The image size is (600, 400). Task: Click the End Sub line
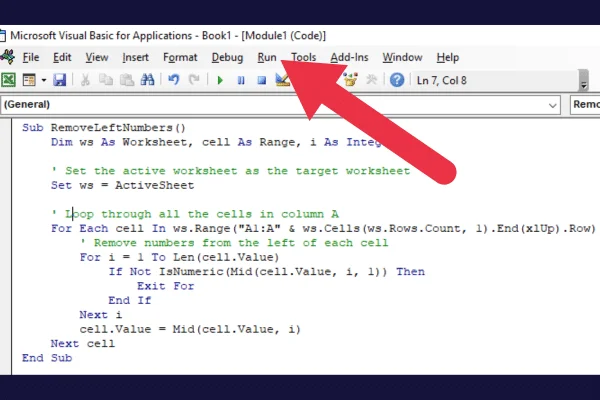47,358
